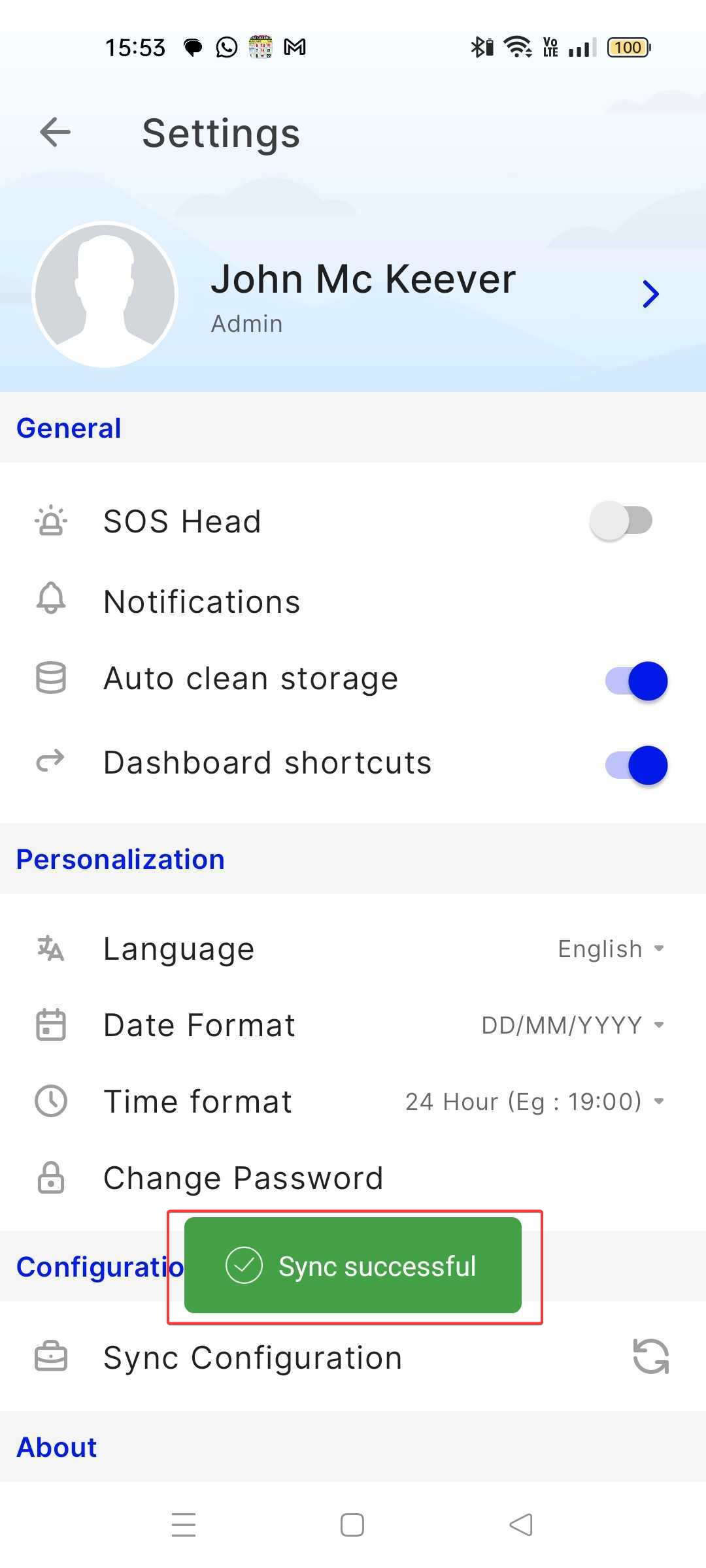This screenshot has width=706, height=1568.
Task: Tap the Auto clean storage database icon
Action: click(x=51, y=678)
